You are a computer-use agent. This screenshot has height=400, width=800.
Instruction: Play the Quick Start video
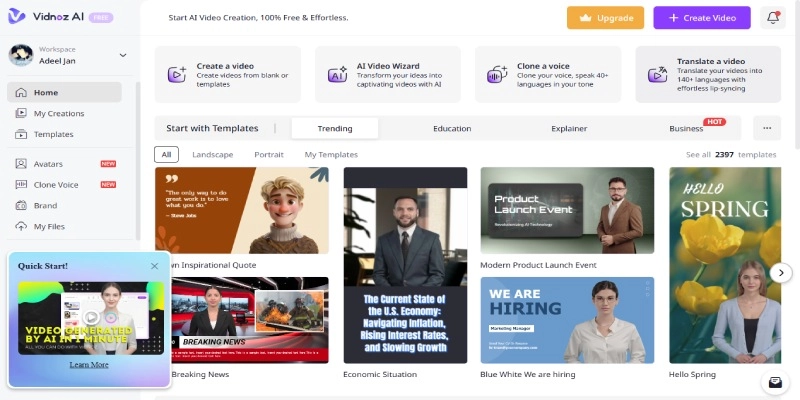point(89,318)
